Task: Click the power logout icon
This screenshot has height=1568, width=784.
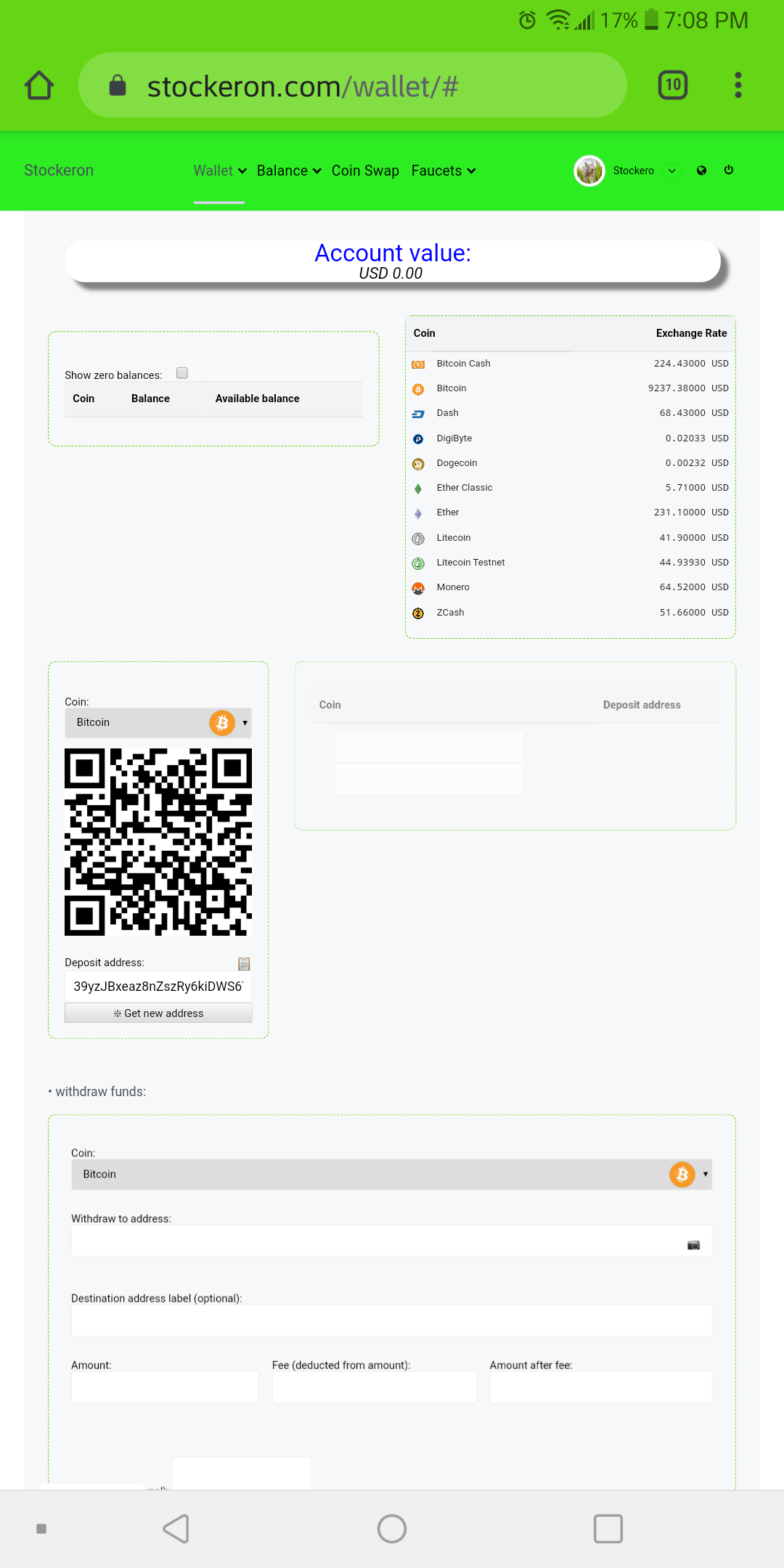Action: tap(729, 170)
